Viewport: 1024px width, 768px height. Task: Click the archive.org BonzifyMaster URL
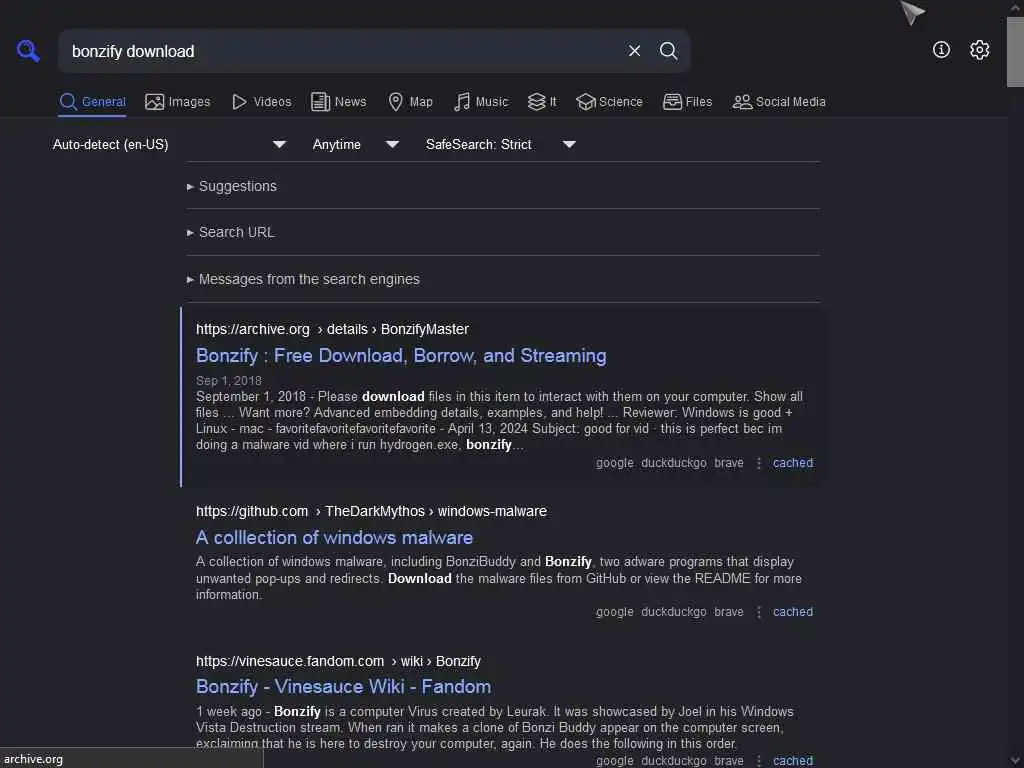pyautogui.click(x=332, y=329)
